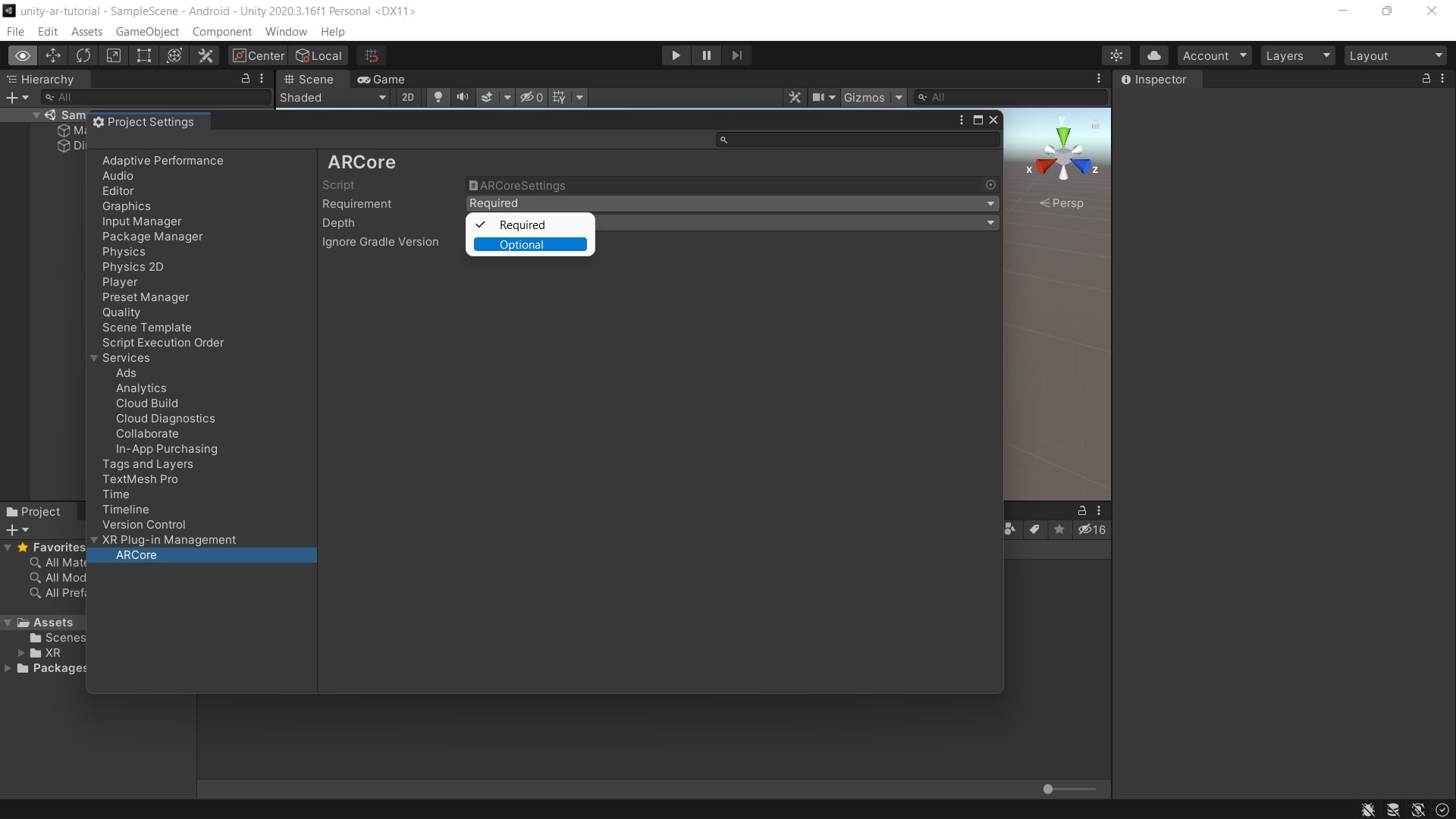Toggle Center pivot mode
1456x819 pixels.
point(259,55)
